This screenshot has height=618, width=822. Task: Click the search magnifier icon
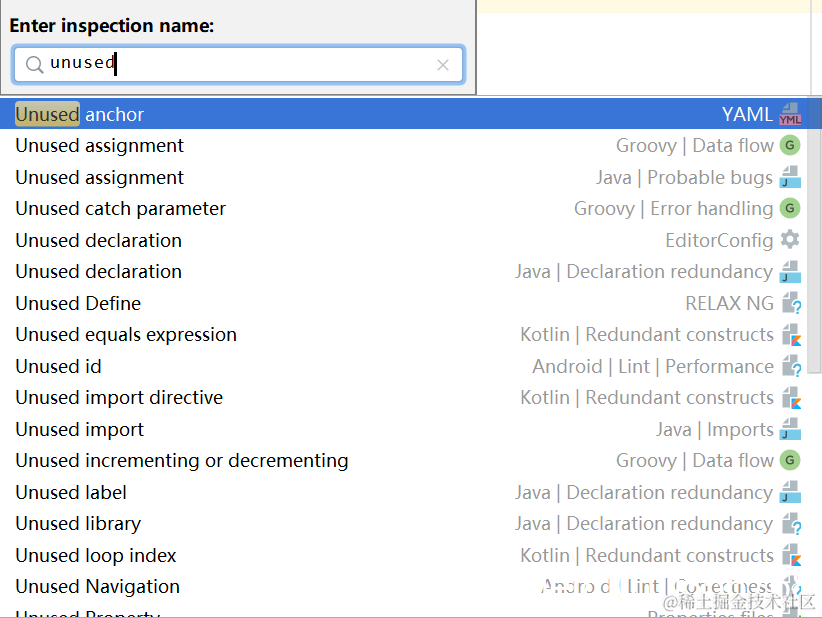coord(34,64)
